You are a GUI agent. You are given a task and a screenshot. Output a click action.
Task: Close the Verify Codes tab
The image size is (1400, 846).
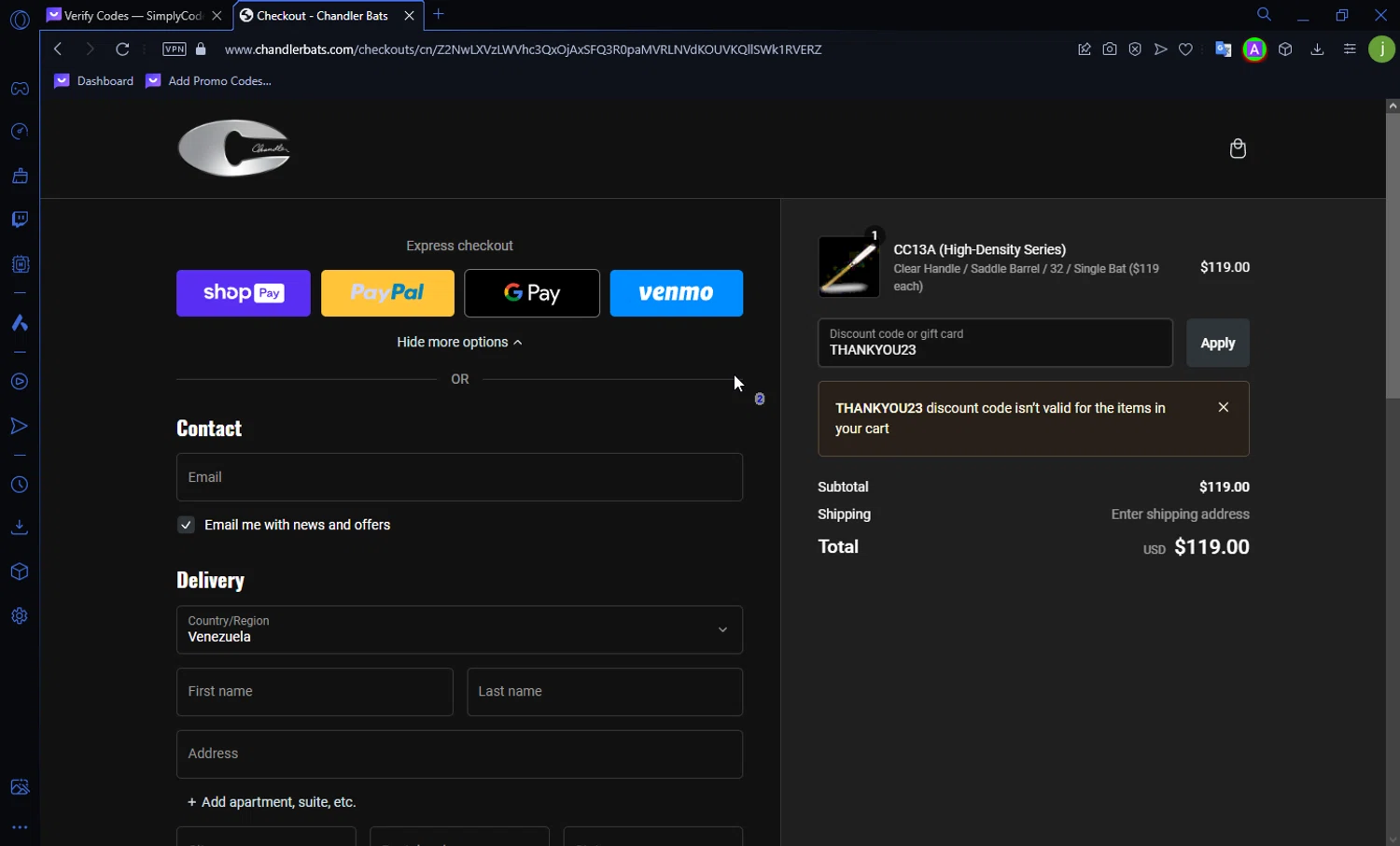217,16
